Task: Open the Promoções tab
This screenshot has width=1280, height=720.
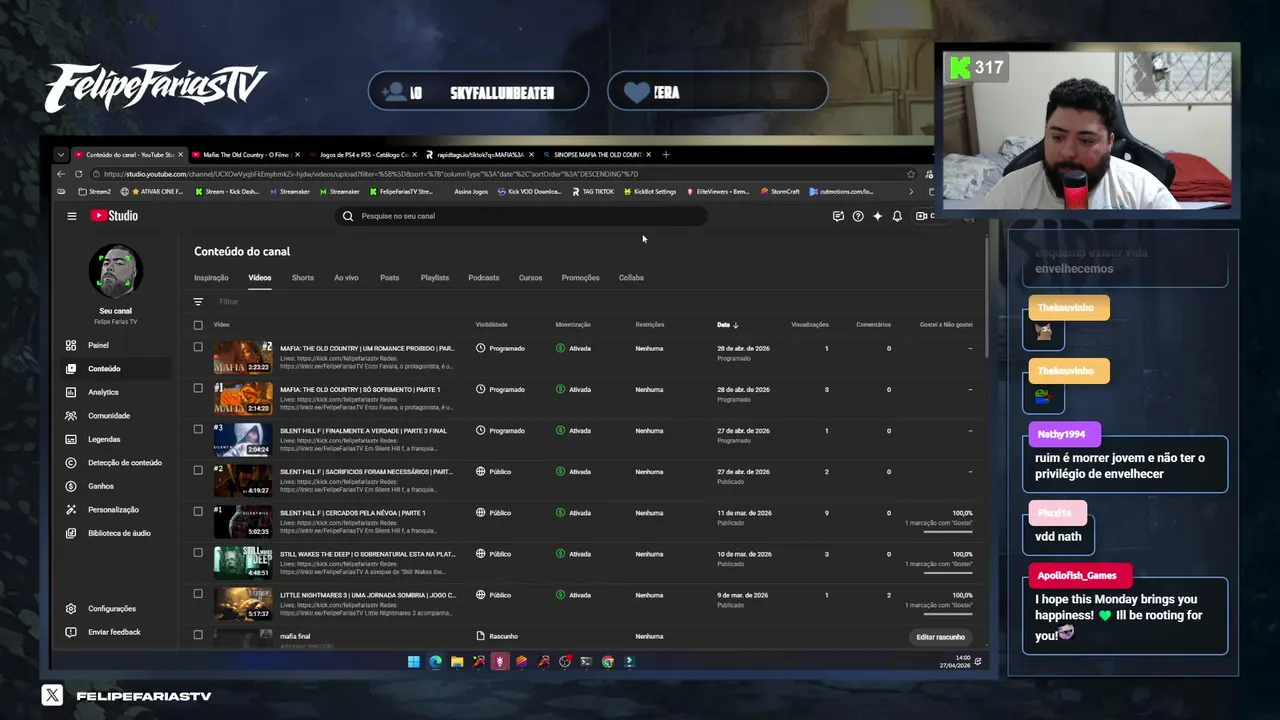Action: click(581, 278)
